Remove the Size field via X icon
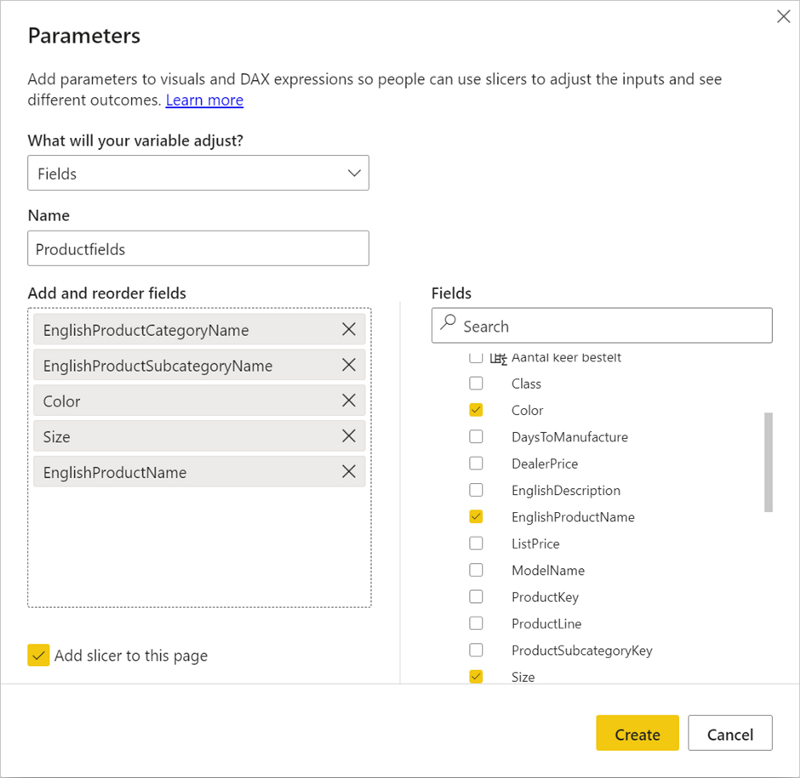The height and width of the screenshot is (778, 800). (x=349, y=437)
